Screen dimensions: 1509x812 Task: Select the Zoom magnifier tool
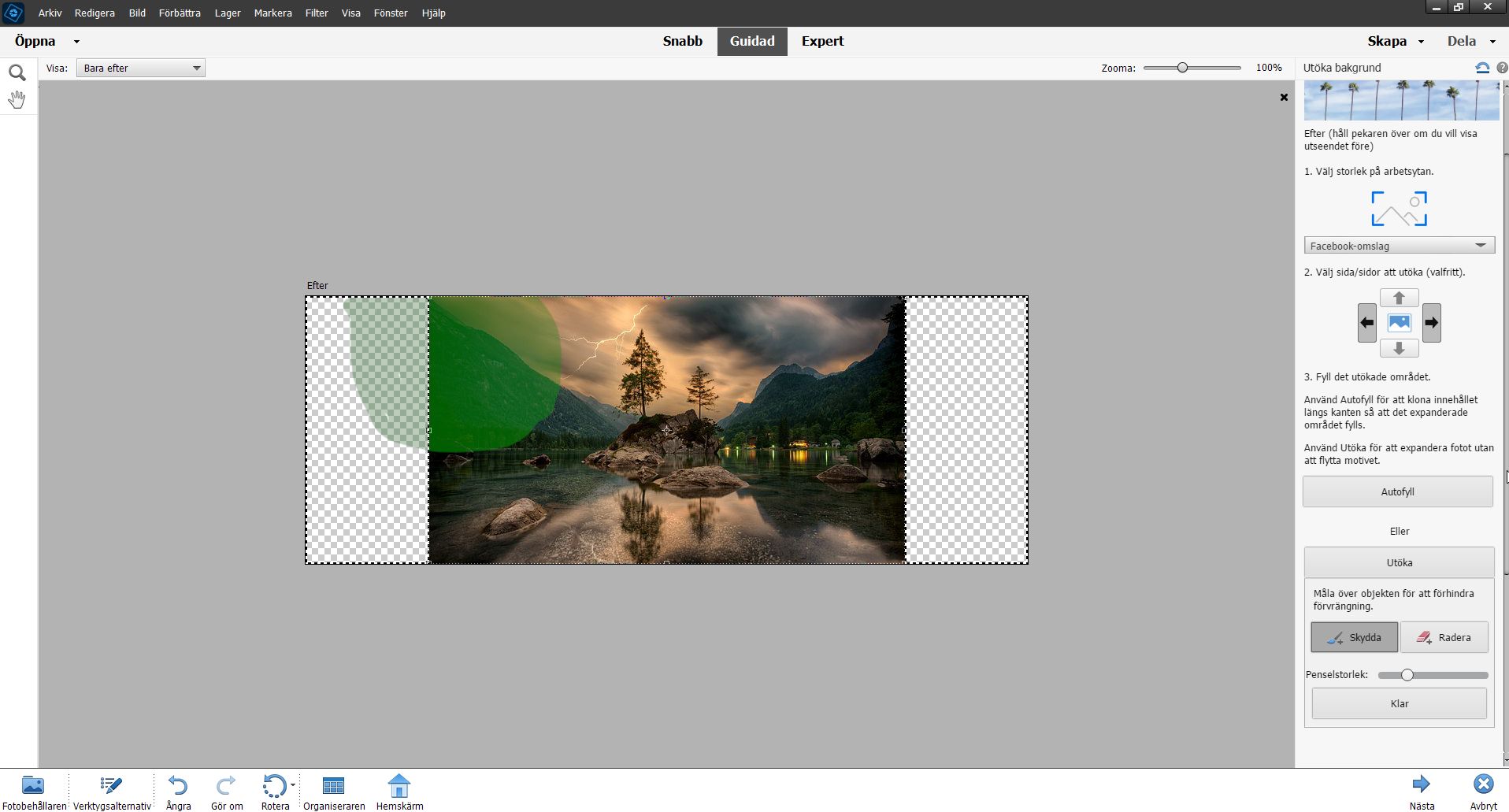[17, 73]
